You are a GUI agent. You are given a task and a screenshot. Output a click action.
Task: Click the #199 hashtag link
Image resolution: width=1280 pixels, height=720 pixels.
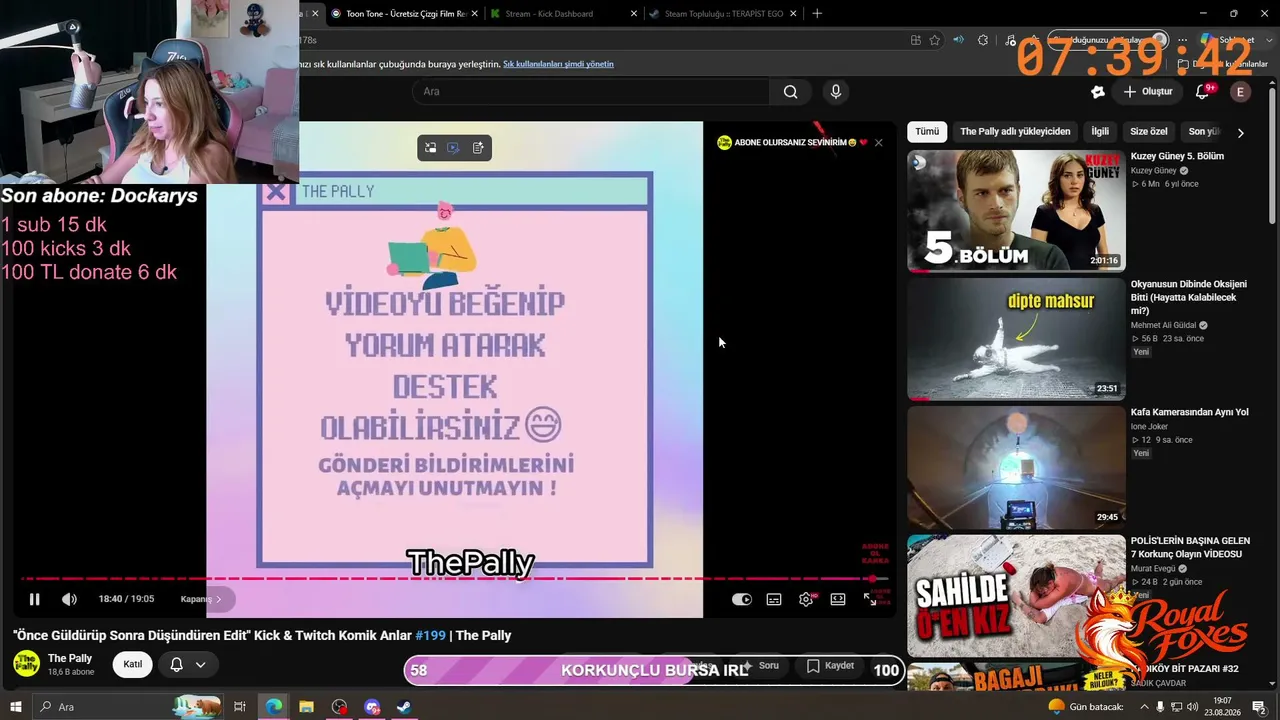pos(430,636)
